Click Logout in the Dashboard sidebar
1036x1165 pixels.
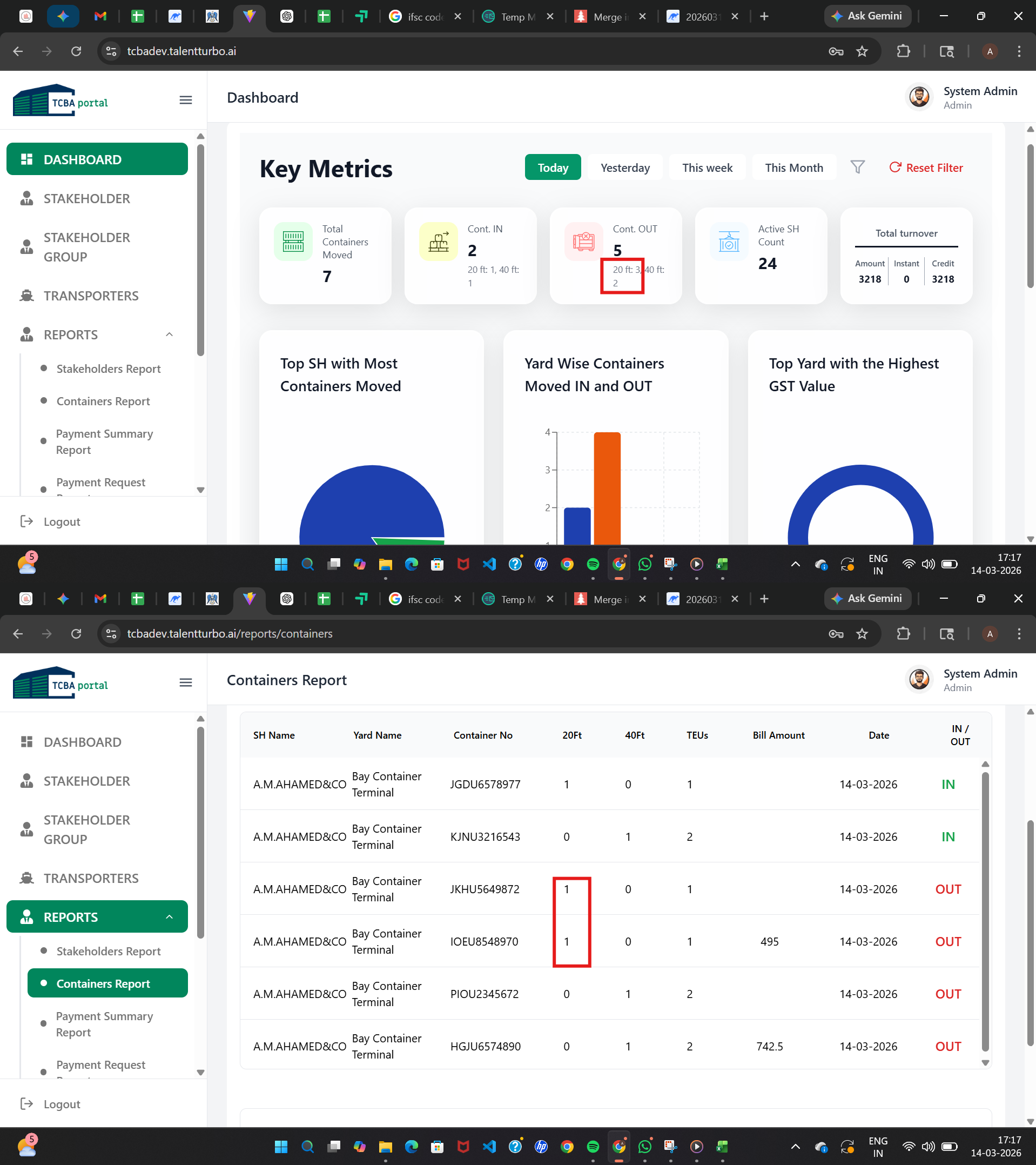tap(51, 521)
